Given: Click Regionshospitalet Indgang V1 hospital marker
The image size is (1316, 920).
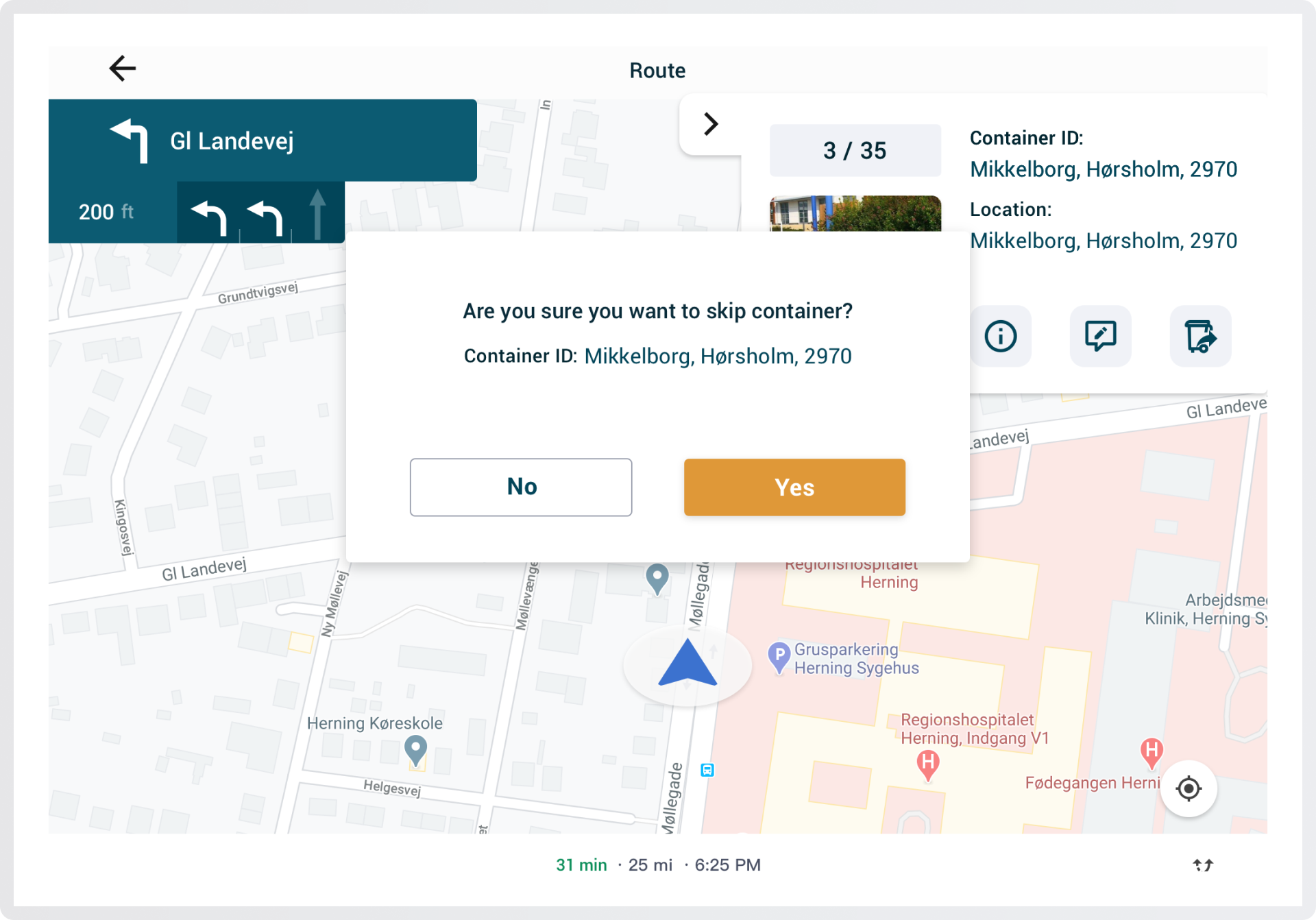Looking at the screenshot, I should coord(927,766).
